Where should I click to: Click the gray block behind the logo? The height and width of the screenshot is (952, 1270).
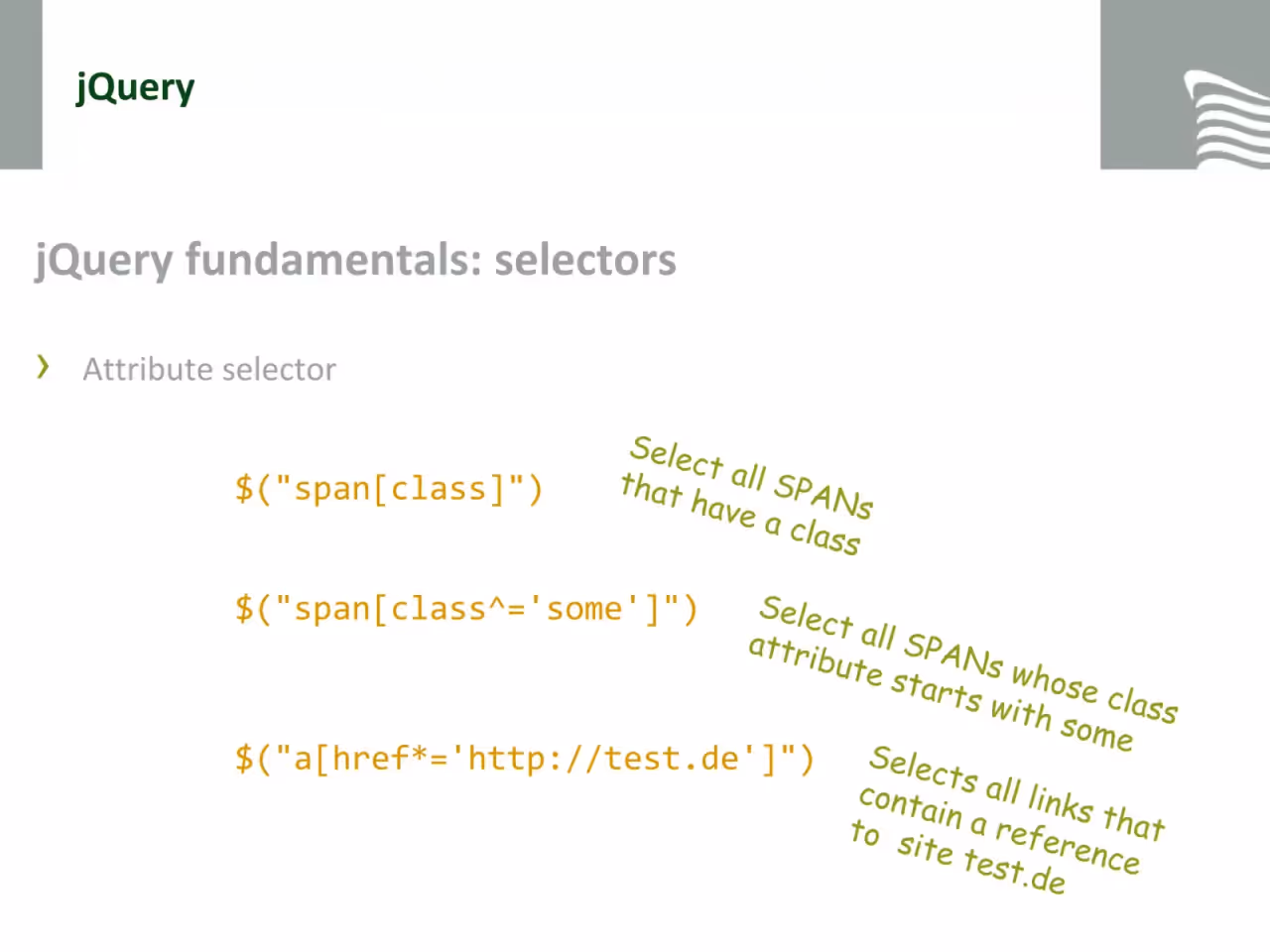pyautogui.click(x=1185, y=84)
